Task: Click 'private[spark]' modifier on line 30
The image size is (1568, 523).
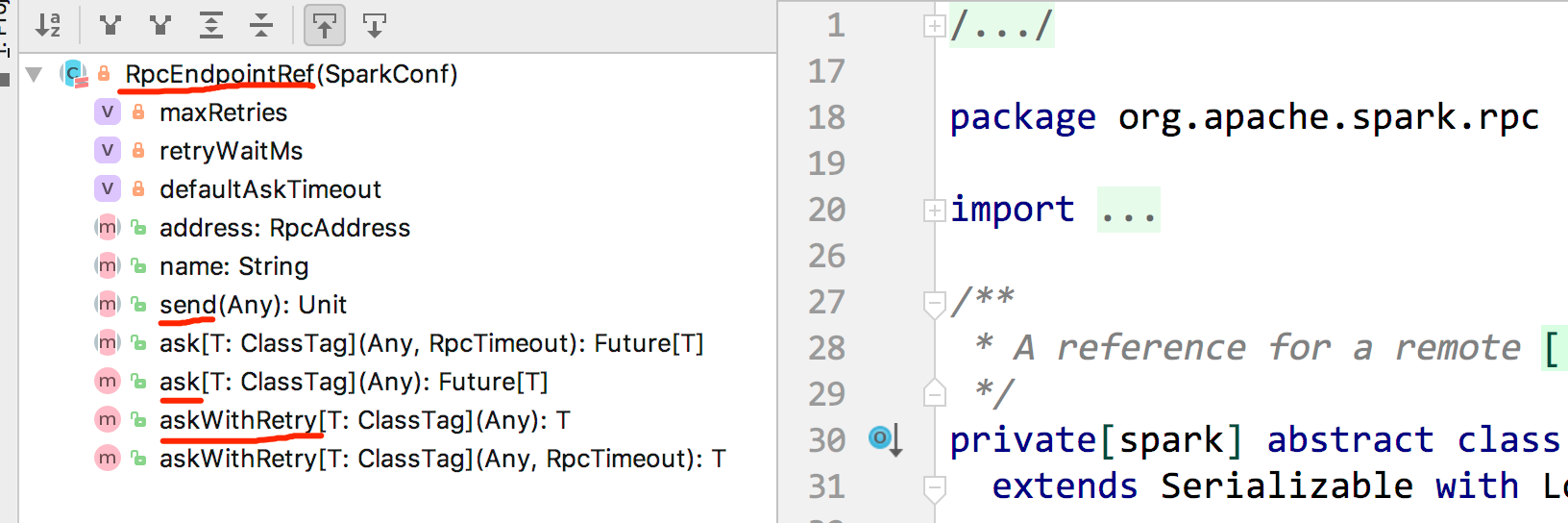Action: [x=1096, y=440]
